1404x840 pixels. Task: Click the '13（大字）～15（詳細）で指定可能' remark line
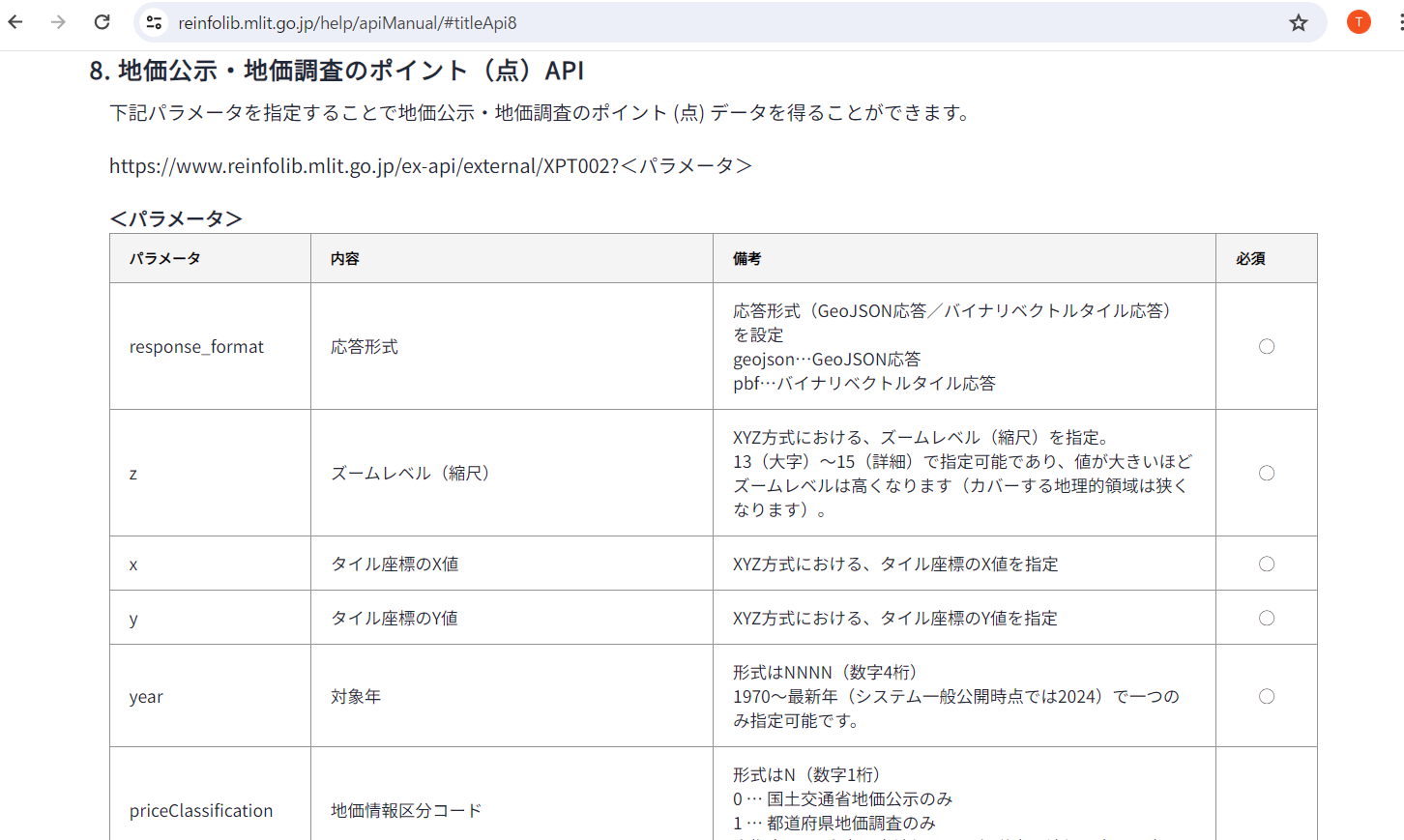coord(963,461)
